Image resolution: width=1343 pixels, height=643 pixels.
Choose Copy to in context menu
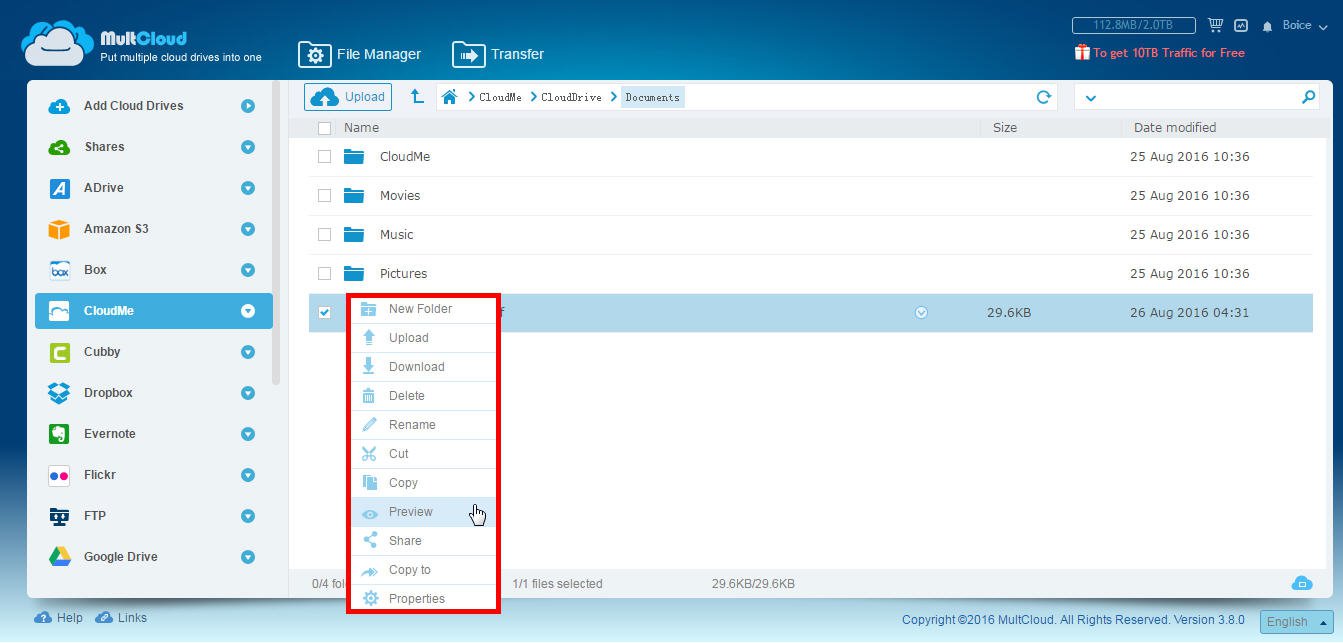[x=423, y=570]
